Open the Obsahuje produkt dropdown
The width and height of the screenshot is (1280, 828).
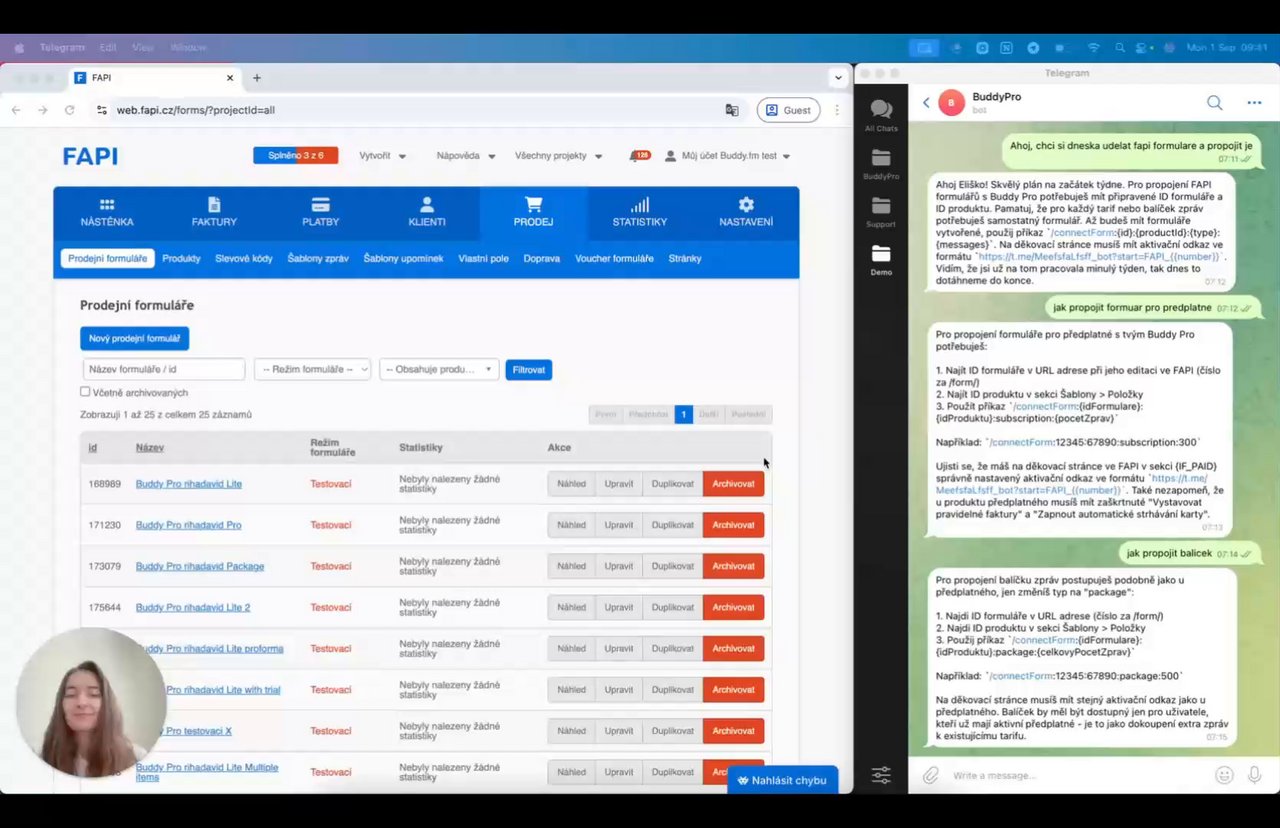[439, 369]
